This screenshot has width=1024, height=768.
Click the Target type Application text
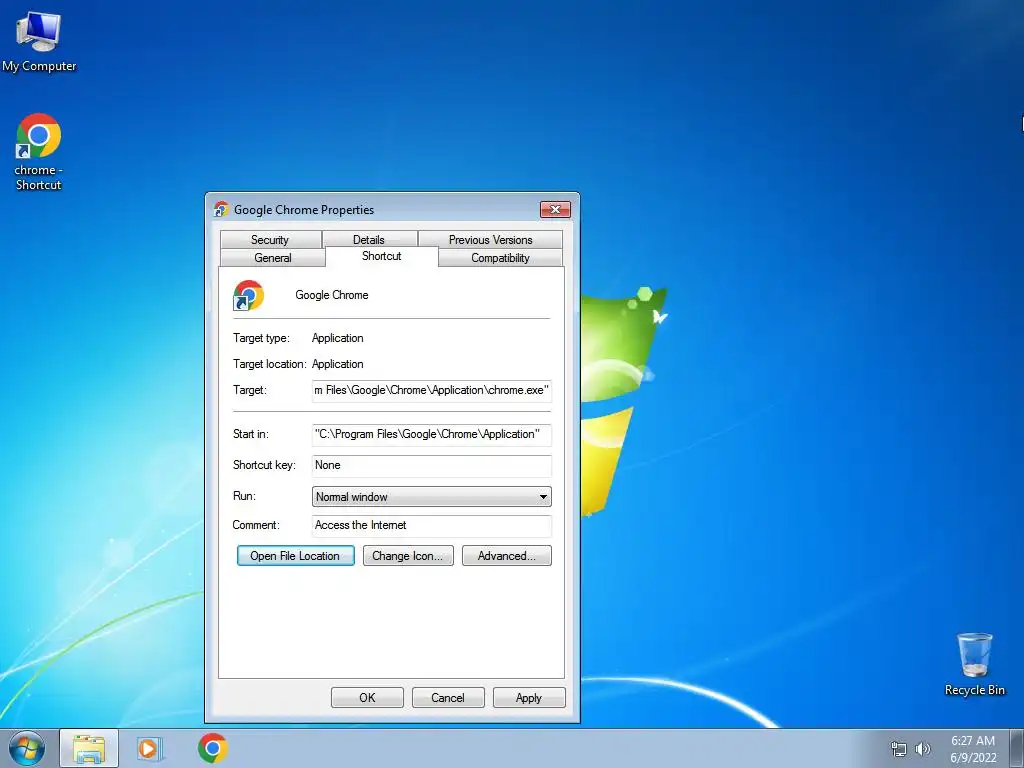338,338
